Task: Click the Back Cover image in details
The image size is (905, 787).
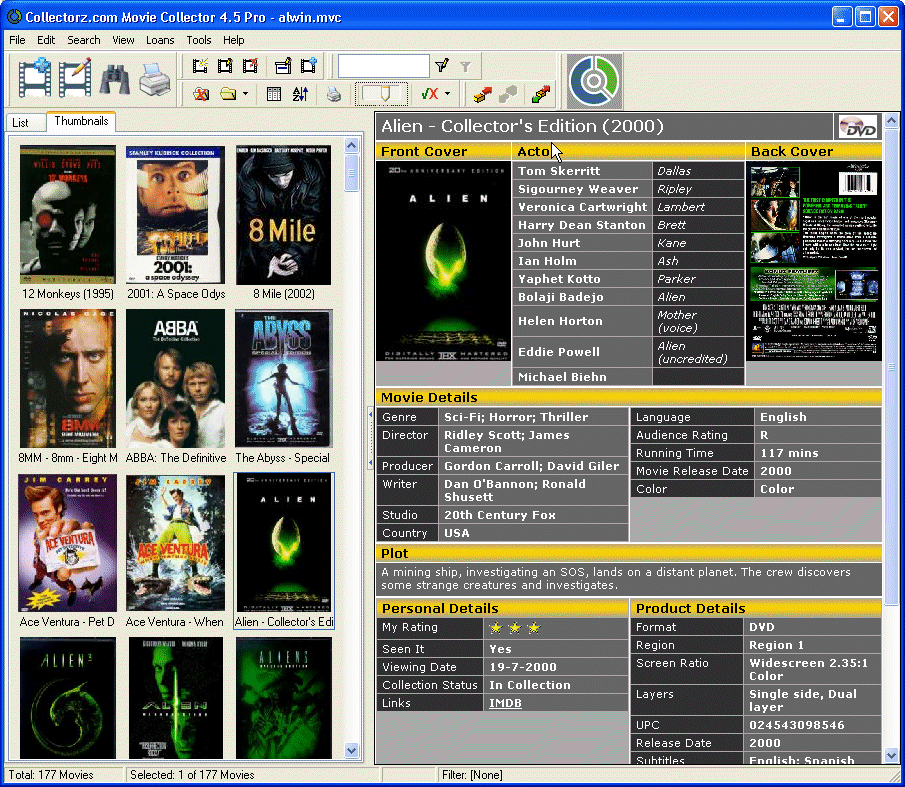Action: click(x=814, y=261)
